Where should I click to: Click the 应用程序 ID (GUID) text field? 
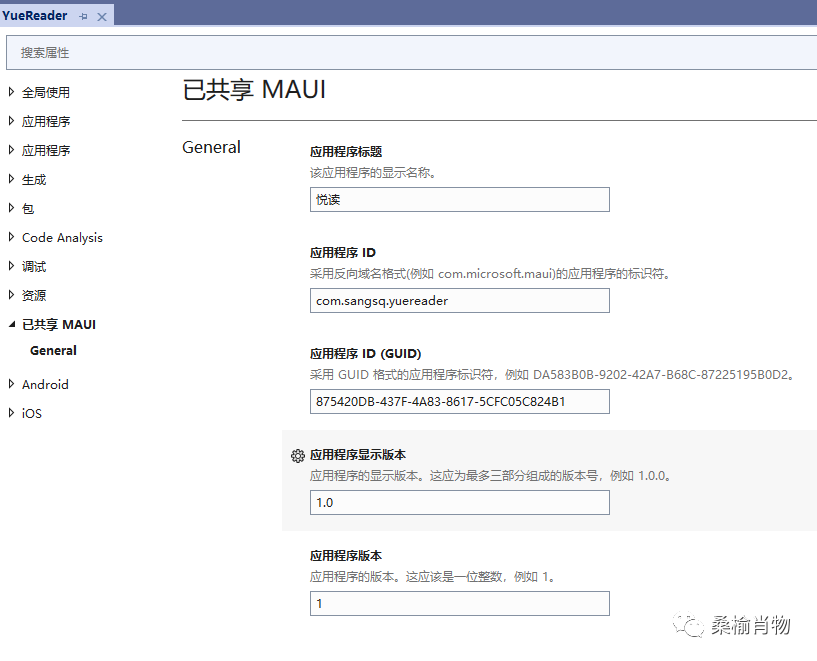click(459, 401)
